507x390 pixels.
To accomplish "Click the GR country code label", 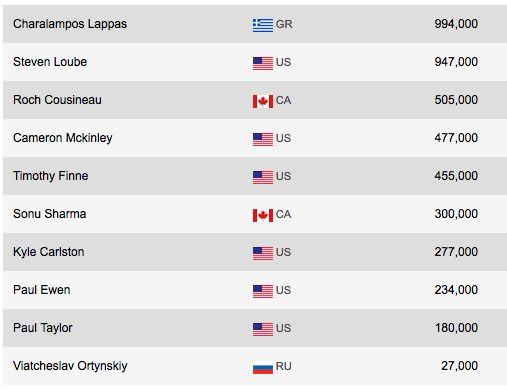I will 284,24.
